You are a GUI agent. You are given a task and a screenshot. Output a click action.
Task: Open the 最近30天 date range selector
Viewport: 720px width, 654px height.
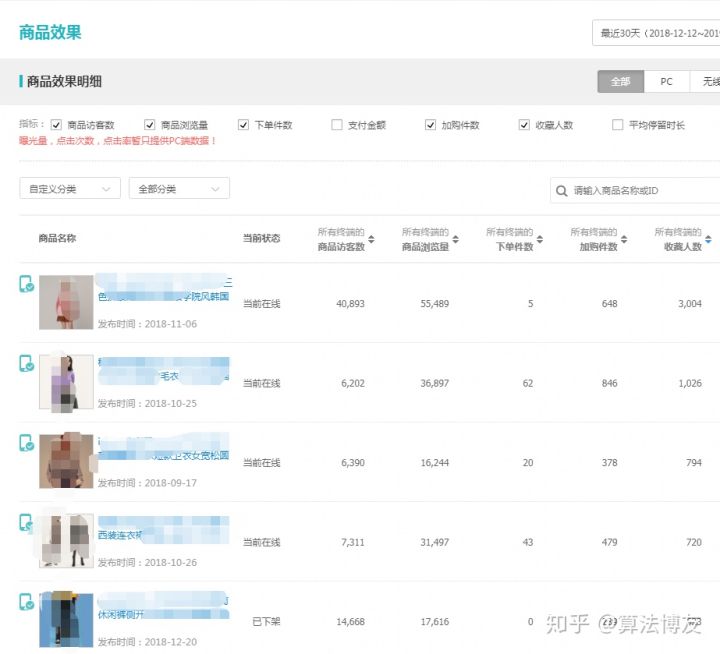(x=656, y=33)
